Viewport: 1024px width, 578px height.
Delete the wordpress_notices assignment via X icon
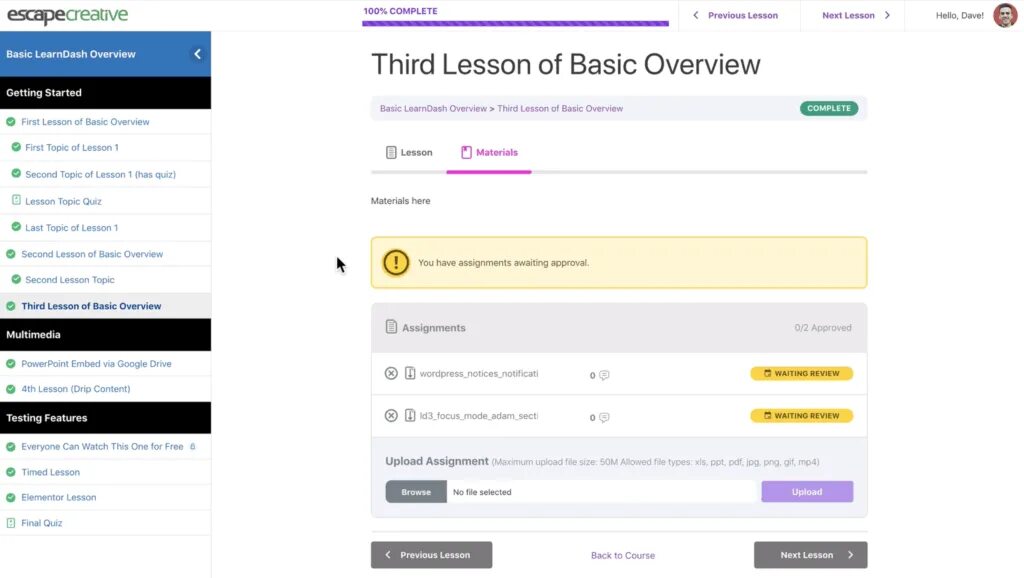tap(391, 374)
